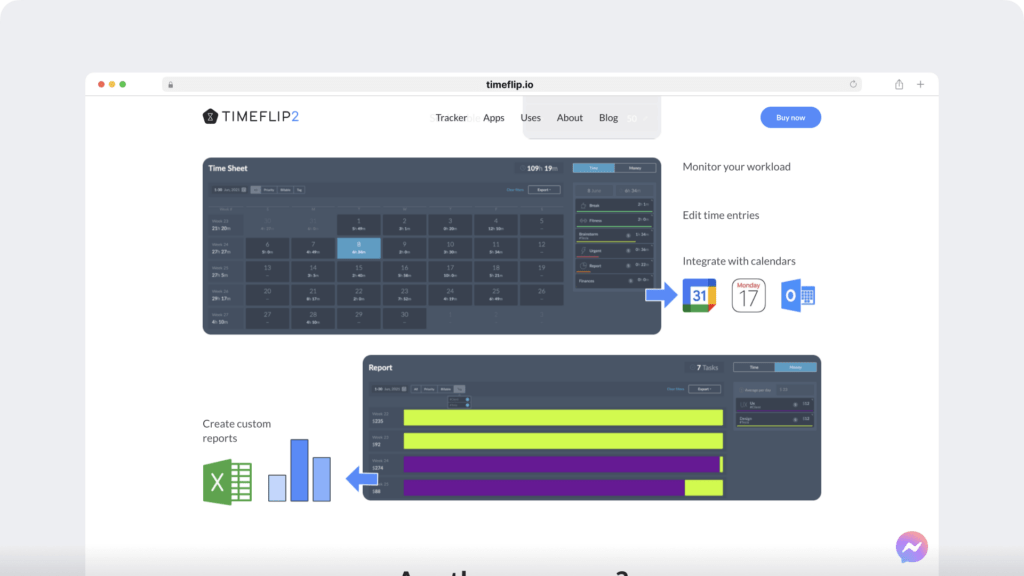Go to the Blog section
This screenshot has width=1024, height=576.
[x=608, y=117]
